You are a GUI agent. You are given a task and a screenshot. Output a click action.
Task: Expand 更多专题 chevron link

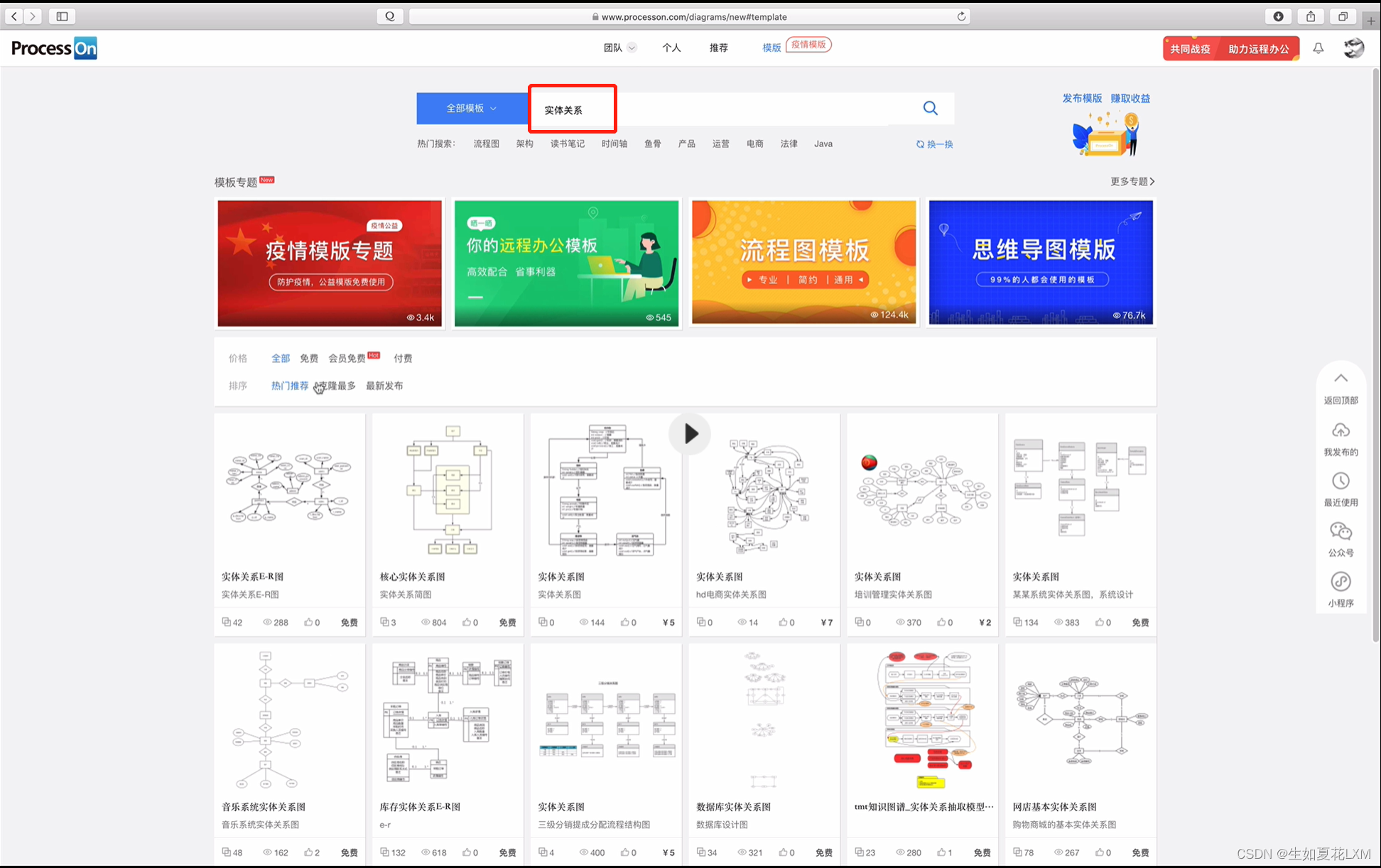coord(1132,181)
